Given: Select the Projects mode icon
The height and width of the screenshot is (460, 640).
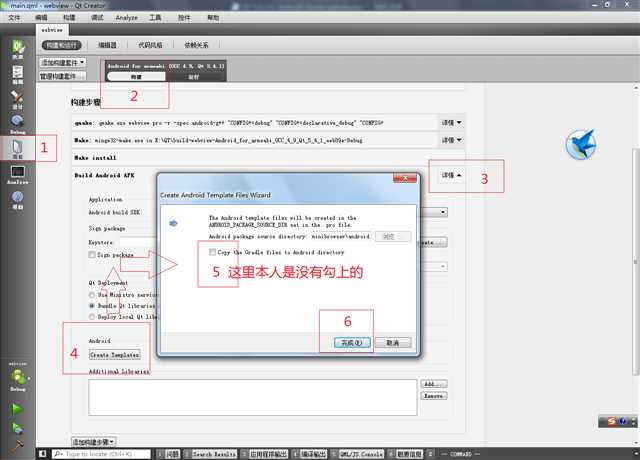Looking at the screenshot, I should pyautogui.click(x=18, y=149).
